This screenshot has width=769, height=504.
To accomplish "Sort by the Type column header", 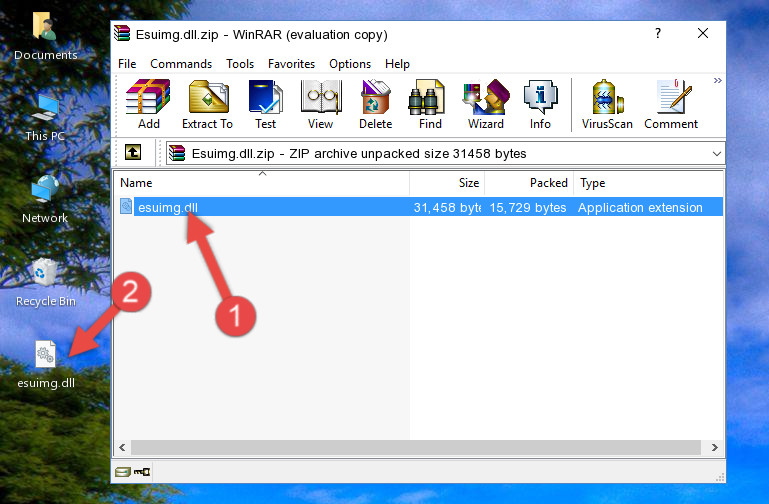I will [648, 183].
